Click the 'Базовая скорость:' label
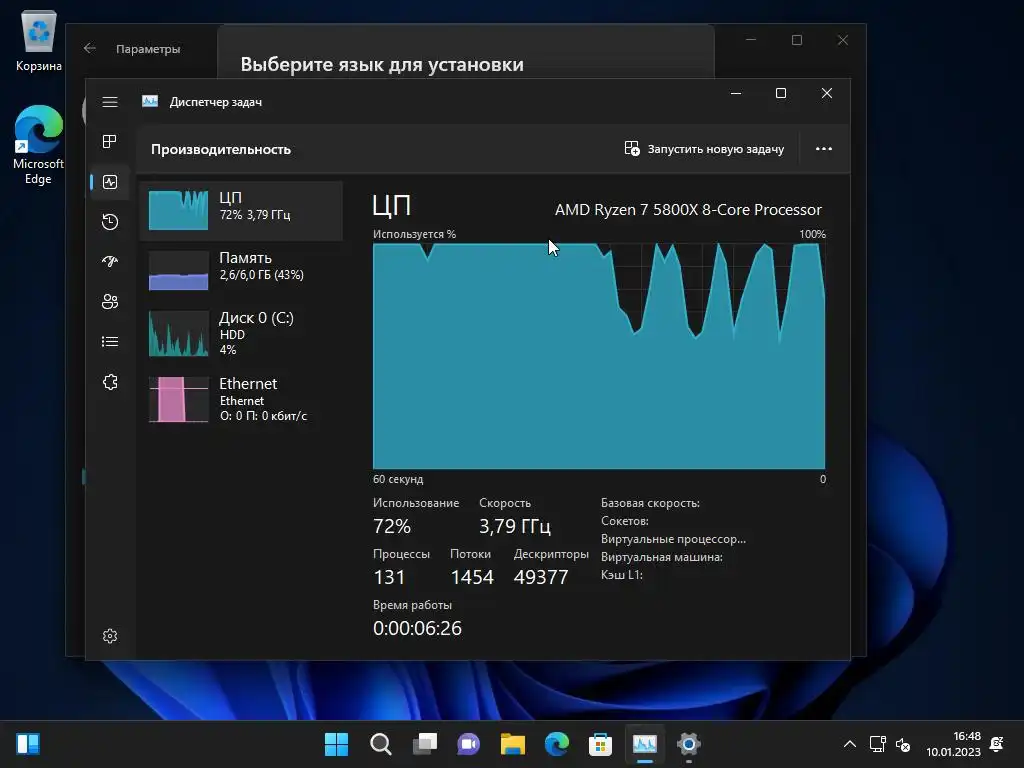The height and width of the screenshot is (768, 1024). pyautogui.click(x=650, y=503)
